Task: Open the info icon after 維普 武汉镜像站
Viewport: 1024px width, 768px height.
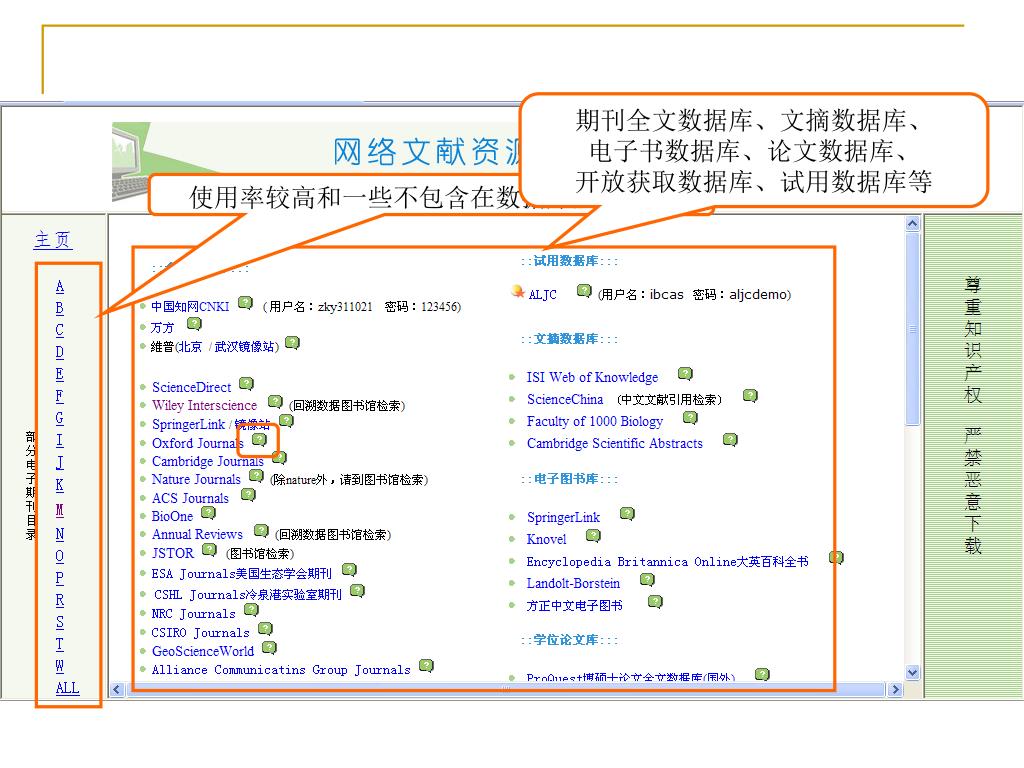Action: [293, 343]
